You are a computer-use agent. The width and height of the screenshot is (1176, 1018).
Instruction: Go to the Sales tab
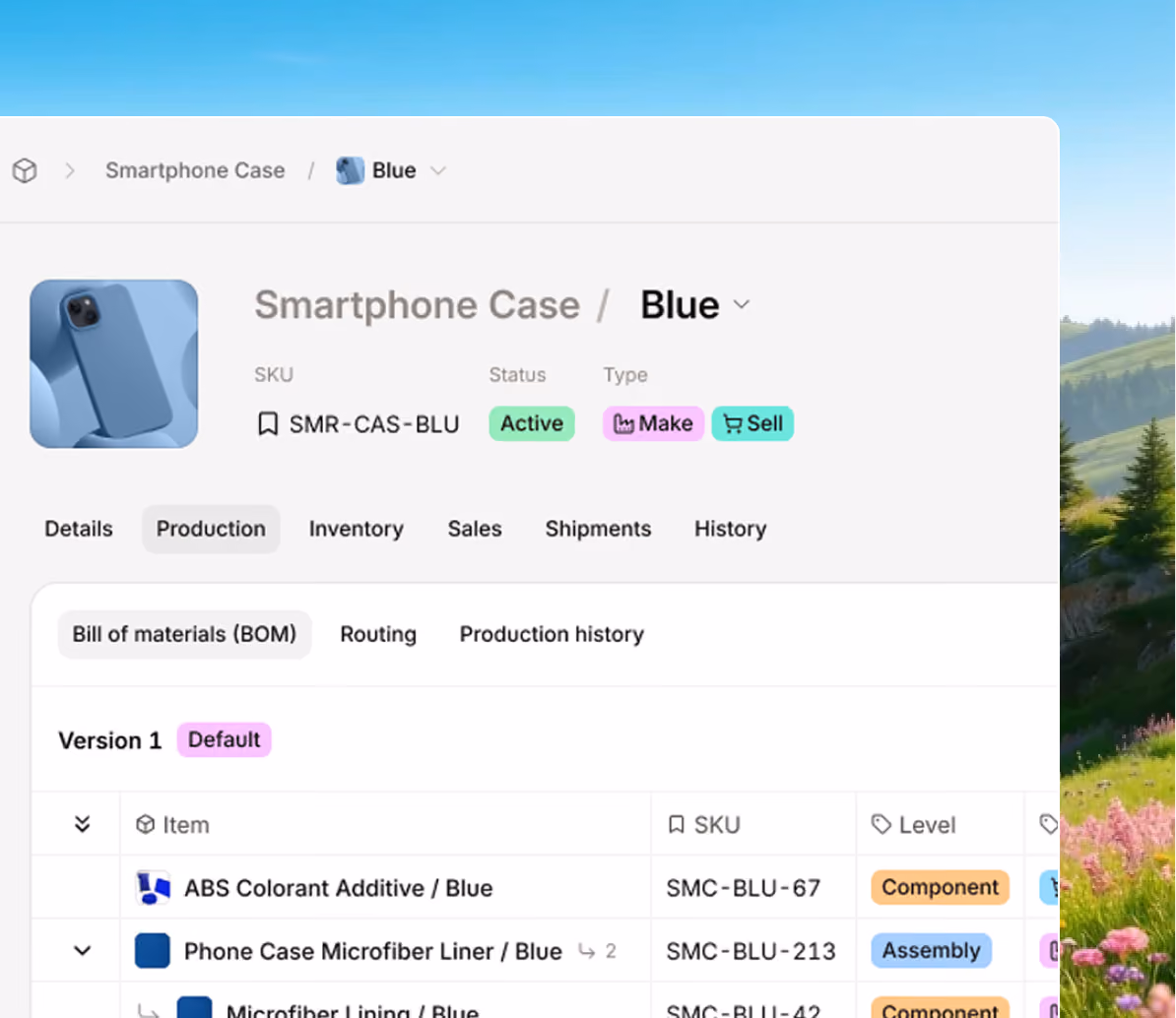pyautogui.click(x=475, y=530)
